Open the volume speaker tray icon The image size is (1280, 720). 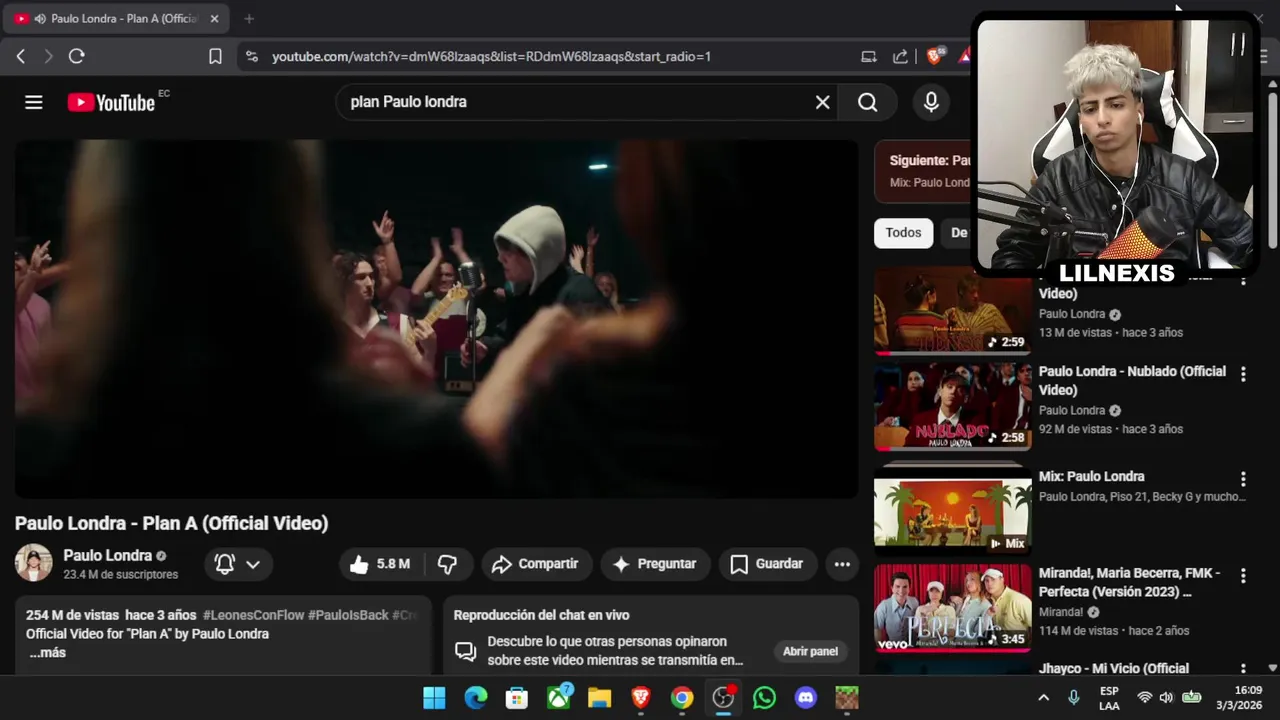point(1166,698)
